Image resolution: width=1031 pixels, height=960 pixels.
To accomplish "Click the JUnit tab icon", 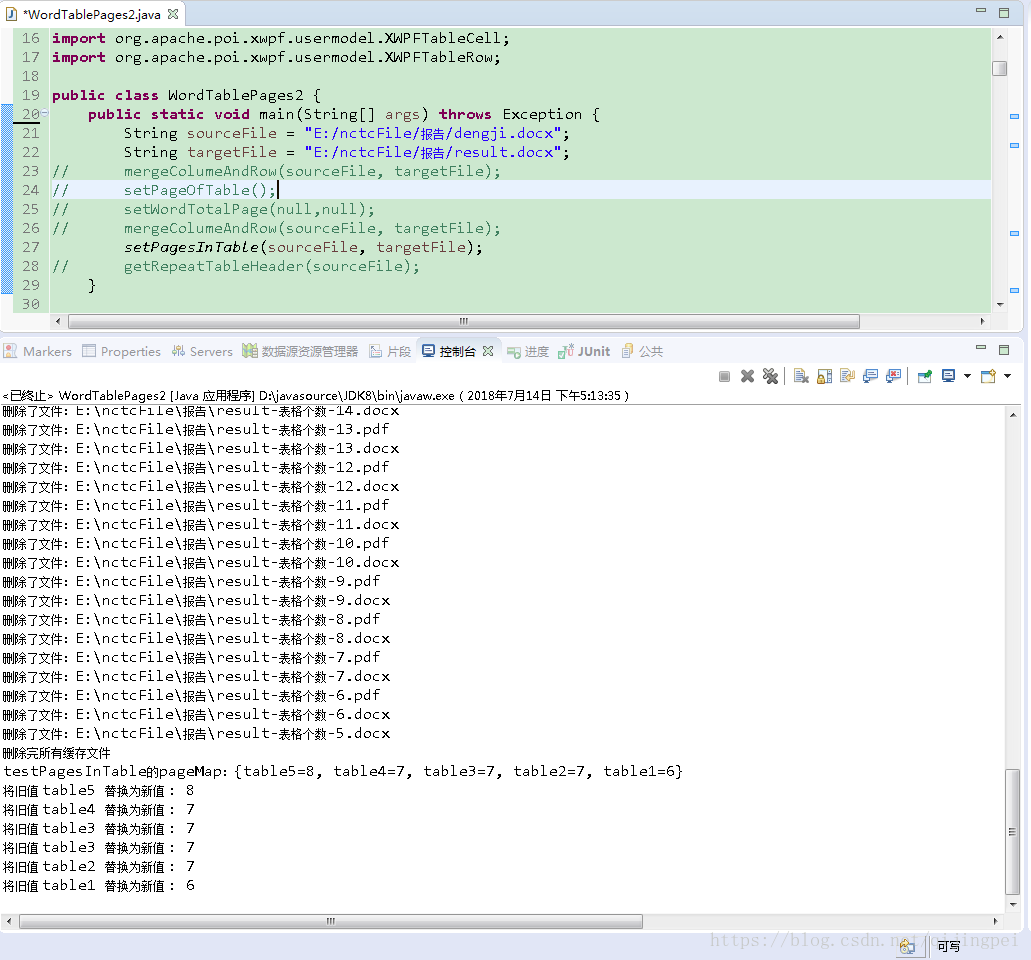I will tap(566, 351).
